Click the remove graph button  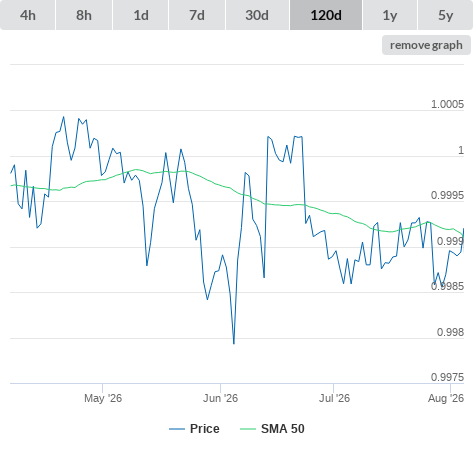[x=426, y=45]
